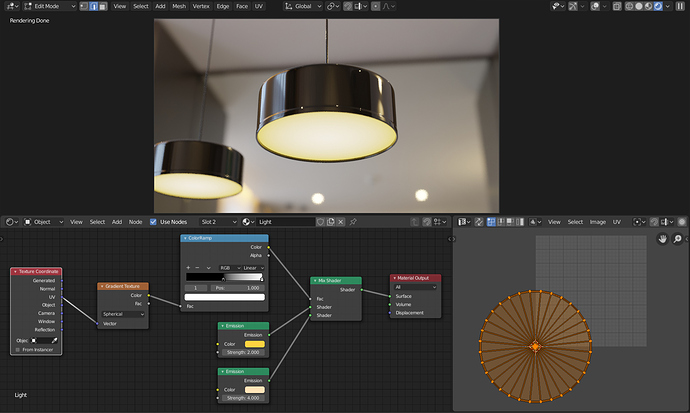Toggle the From Instancer checkbox

pyautogui.click(x=18, y=350)
